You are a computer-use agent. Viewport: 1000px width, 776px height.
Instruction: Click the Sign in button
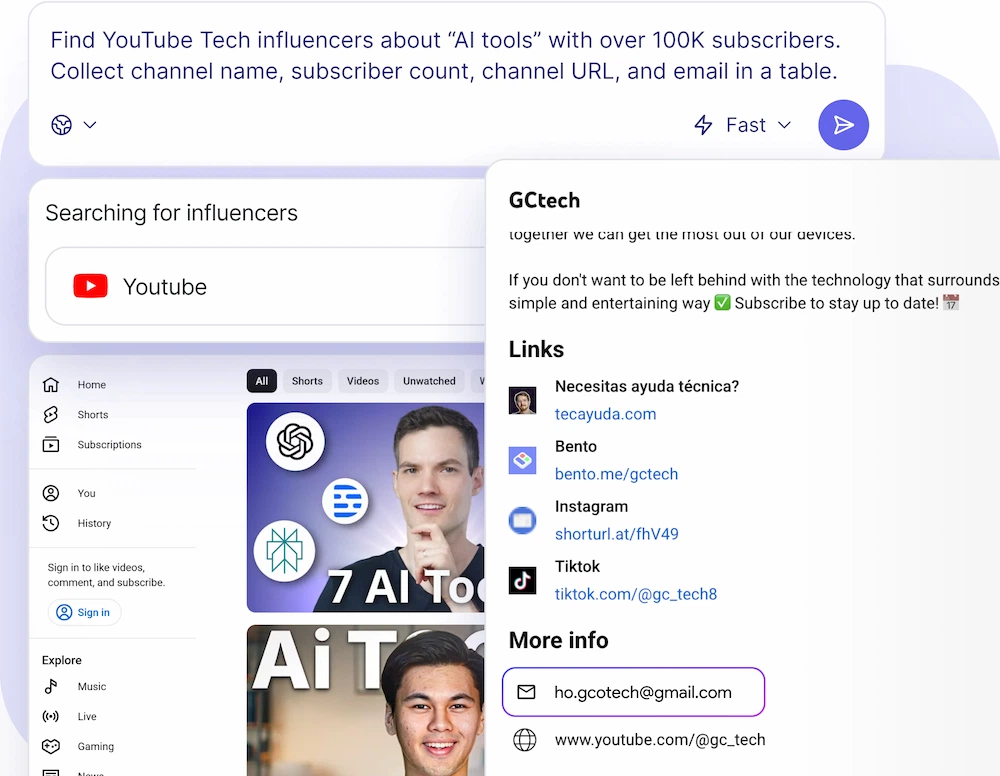tap(84, 612)
